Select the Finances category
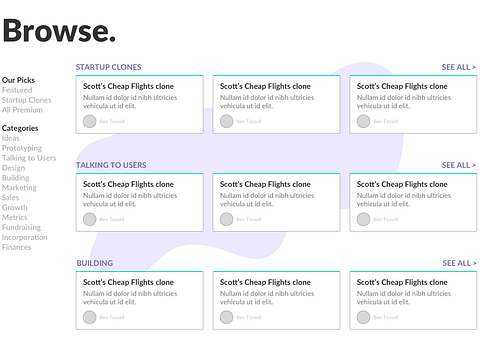This screenshot has height=360, width=480. 17,247
